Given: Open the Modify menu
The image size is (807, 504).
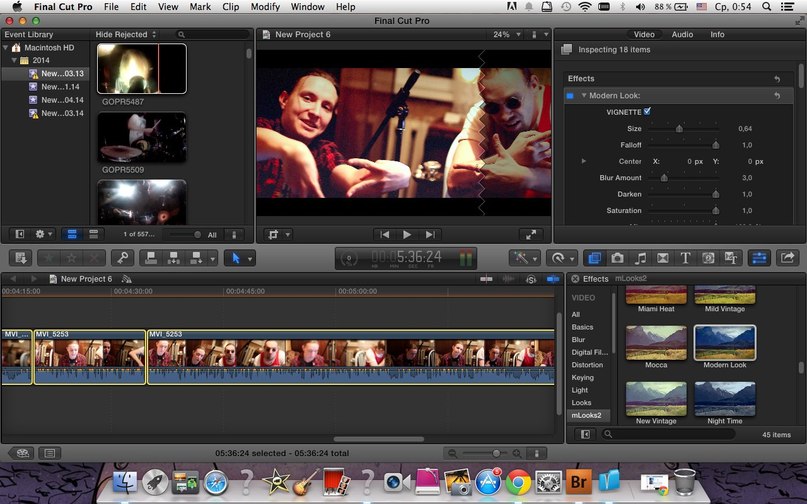Looking at the screenshot, I should pyautogui.click(x=265, y=7).
